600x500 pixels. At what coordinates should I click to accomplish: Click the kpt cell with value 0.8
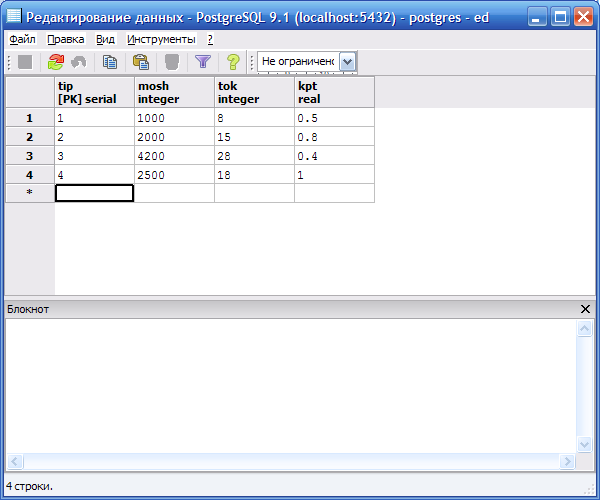click(x=334, y=137)
